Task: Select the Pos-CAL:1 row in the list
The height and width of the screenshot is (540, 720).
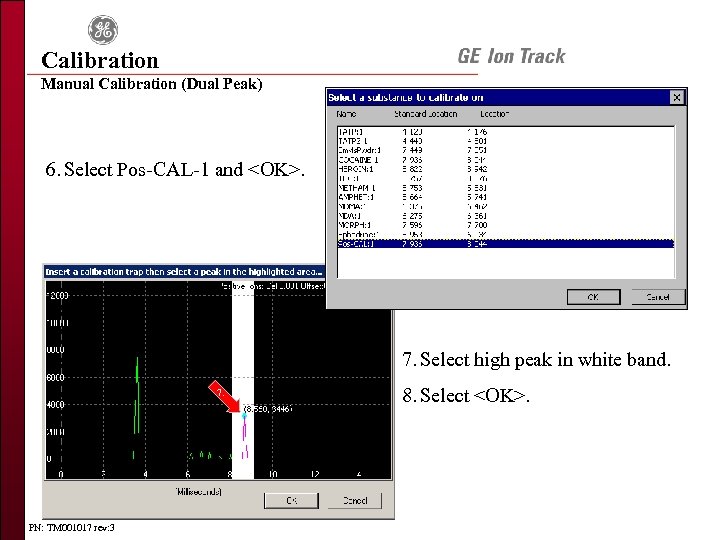Action: pos(506,244)
